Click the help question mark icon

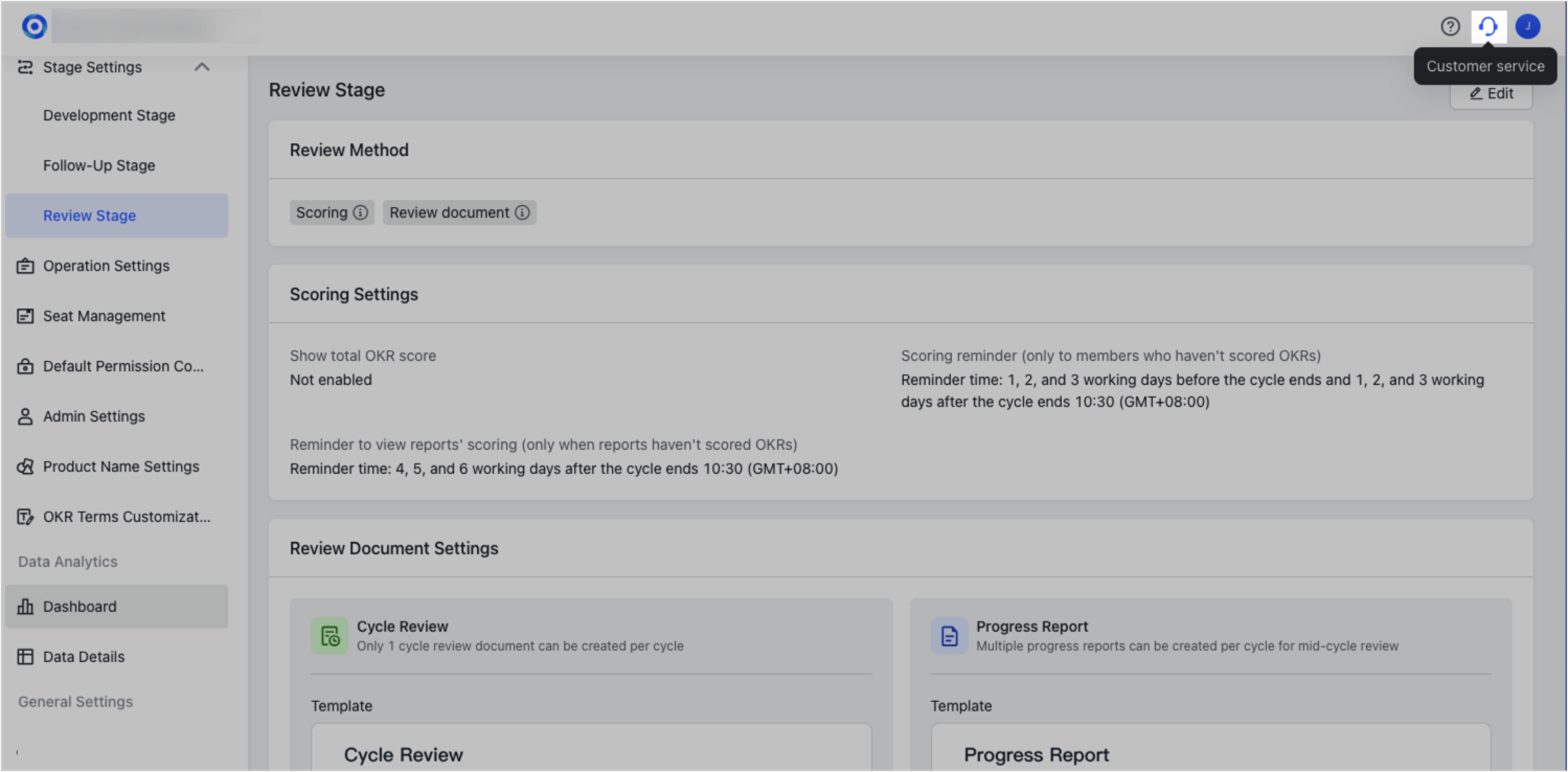point(1450,26)
